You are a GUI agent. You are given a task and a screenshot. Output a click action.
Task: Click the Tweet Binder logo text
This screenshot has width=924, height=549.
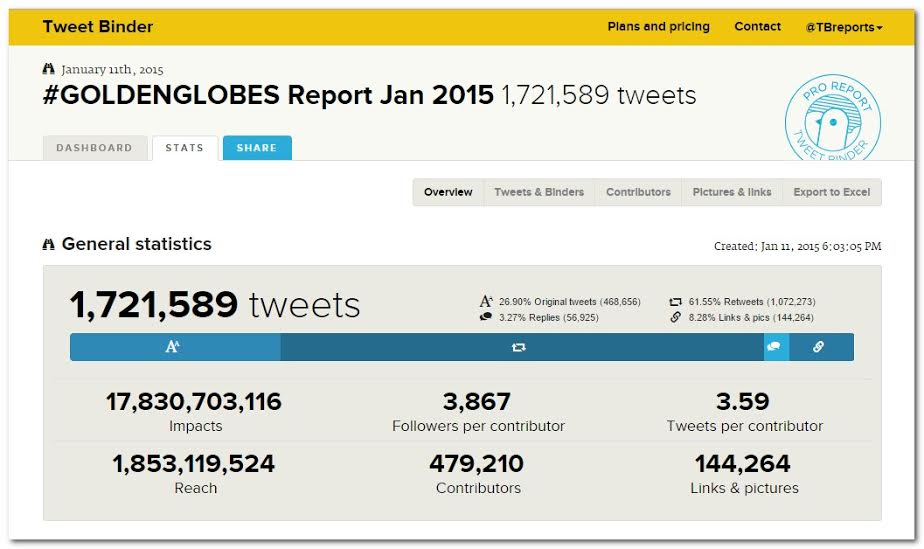tap(98, 27)
